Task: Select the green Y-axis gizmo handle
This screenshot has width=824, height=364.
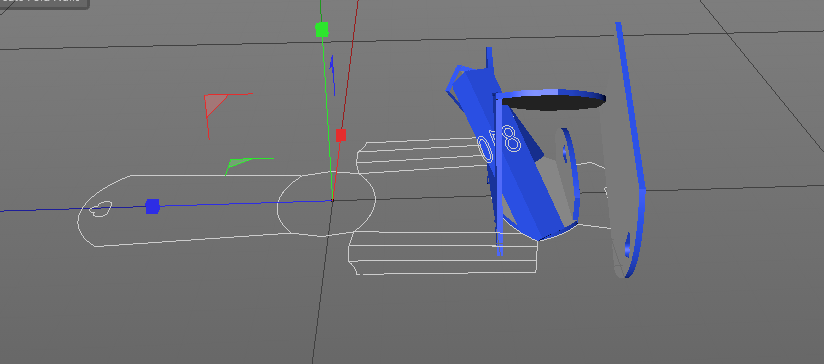Action: click(x=322, y=29)
